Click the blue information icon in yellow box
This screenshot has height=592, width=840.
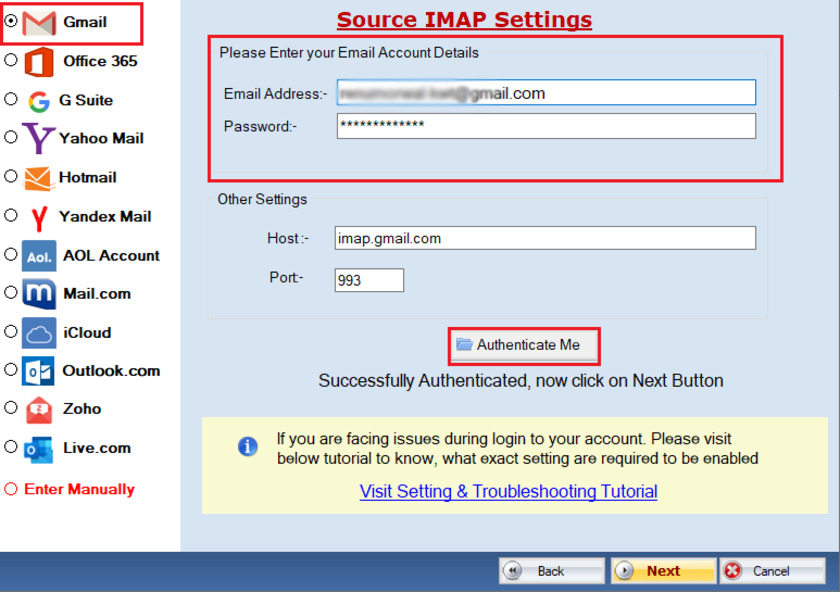click(x=248, y=446)
